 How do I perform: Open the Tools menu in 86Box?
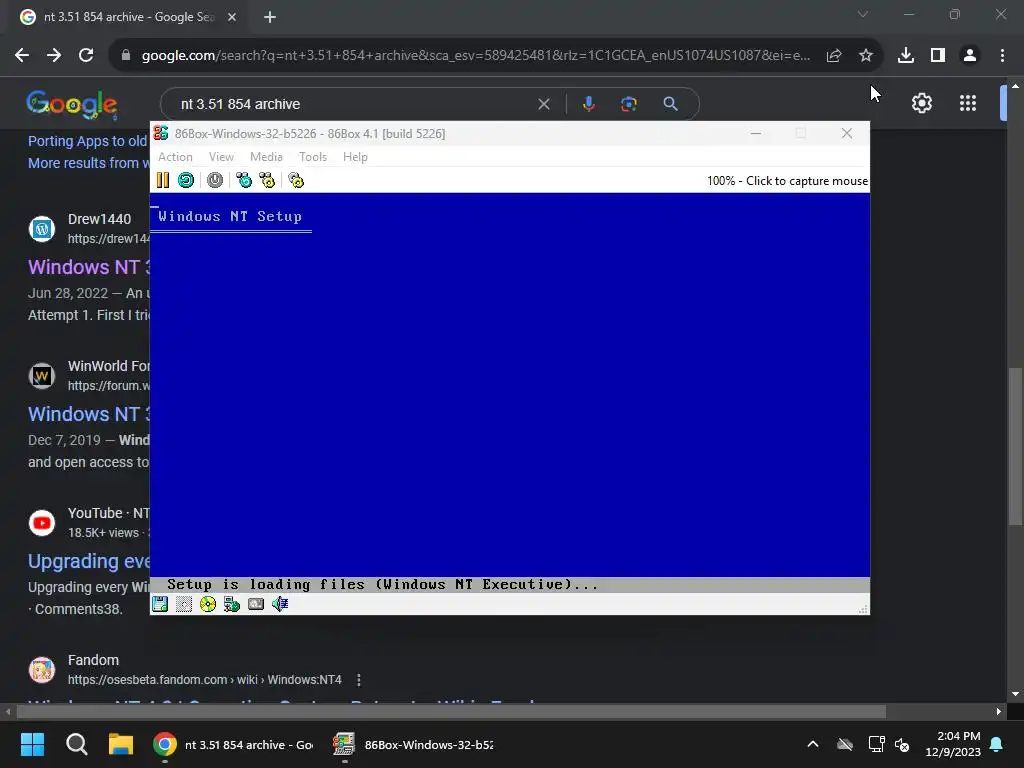[x=313, y=157]
